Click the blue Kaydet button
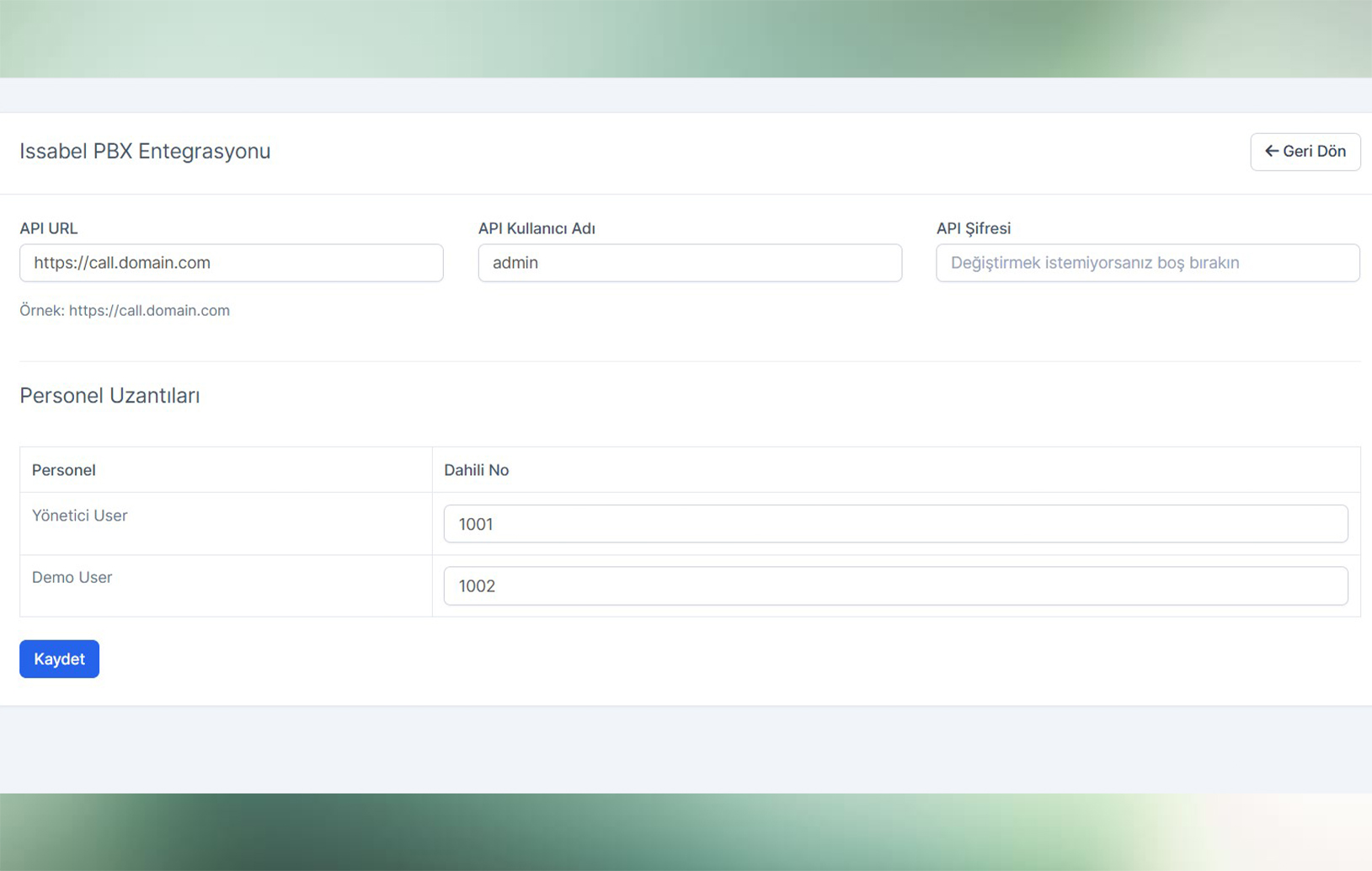Image resolution: width=1372 pixels, height=871 pixels. click(x=59, y=659)
